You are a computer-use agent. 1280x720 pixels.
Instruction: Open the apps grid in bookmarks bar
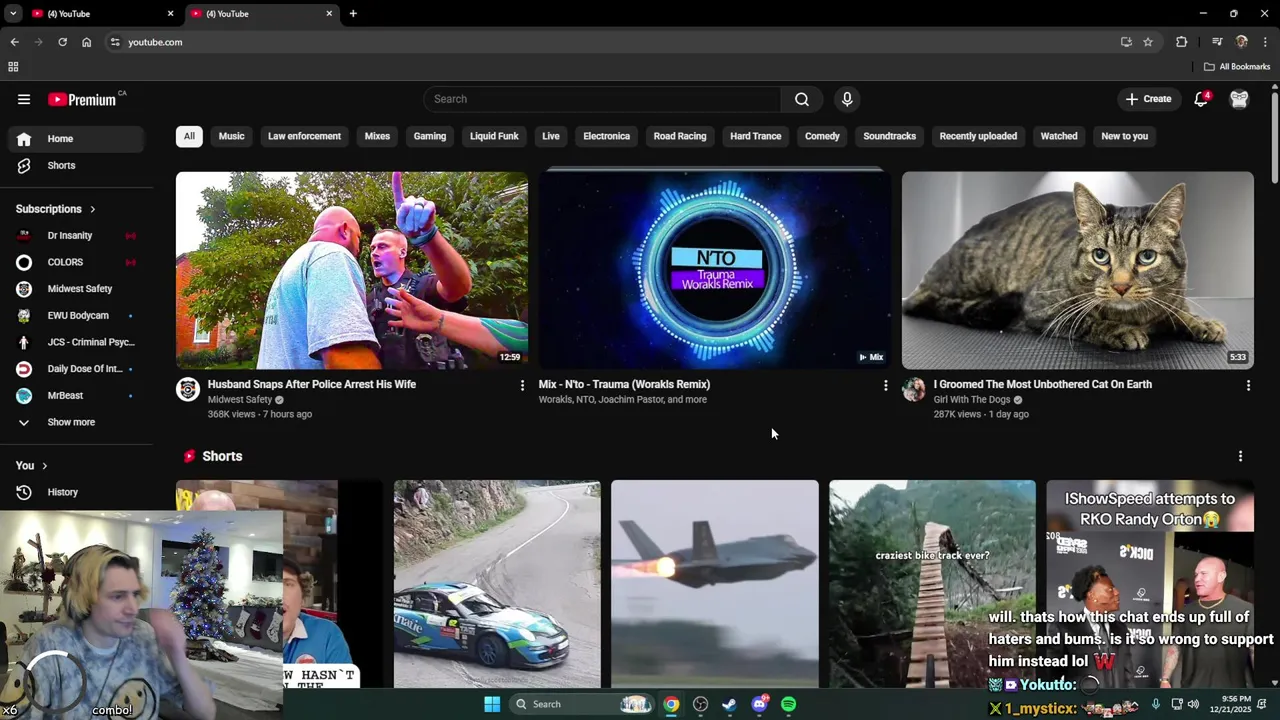13,67
